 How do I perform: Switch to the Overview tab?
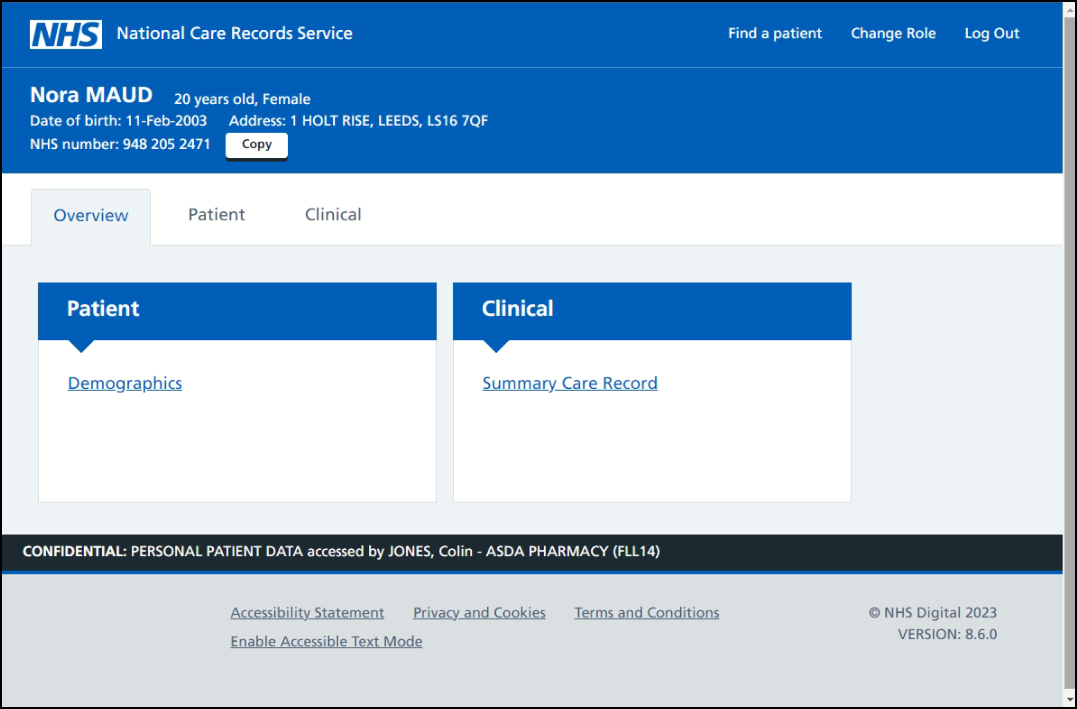coord(91,216)
